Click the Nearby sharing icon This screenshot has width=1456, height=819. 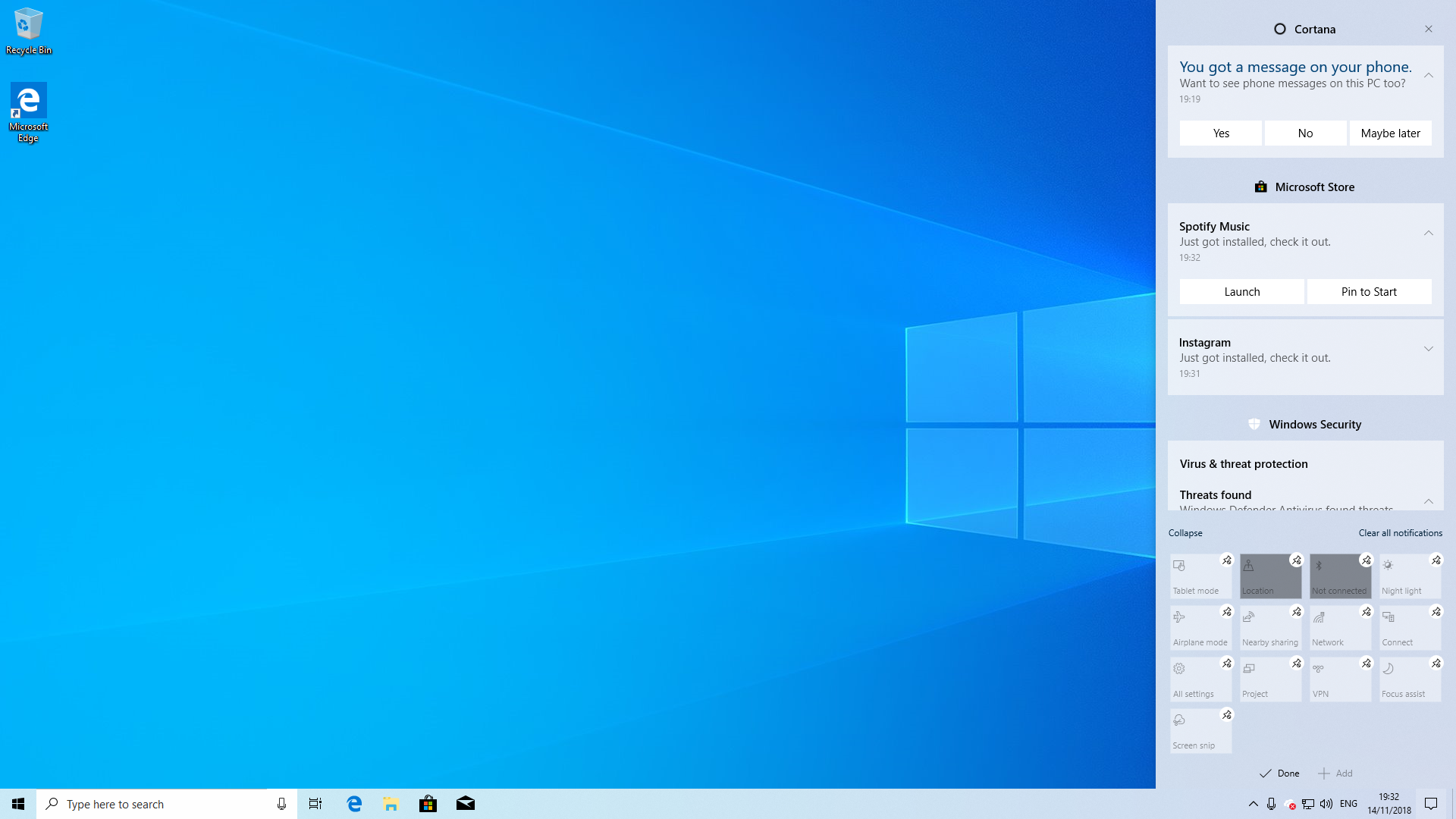pos(1270,626)
